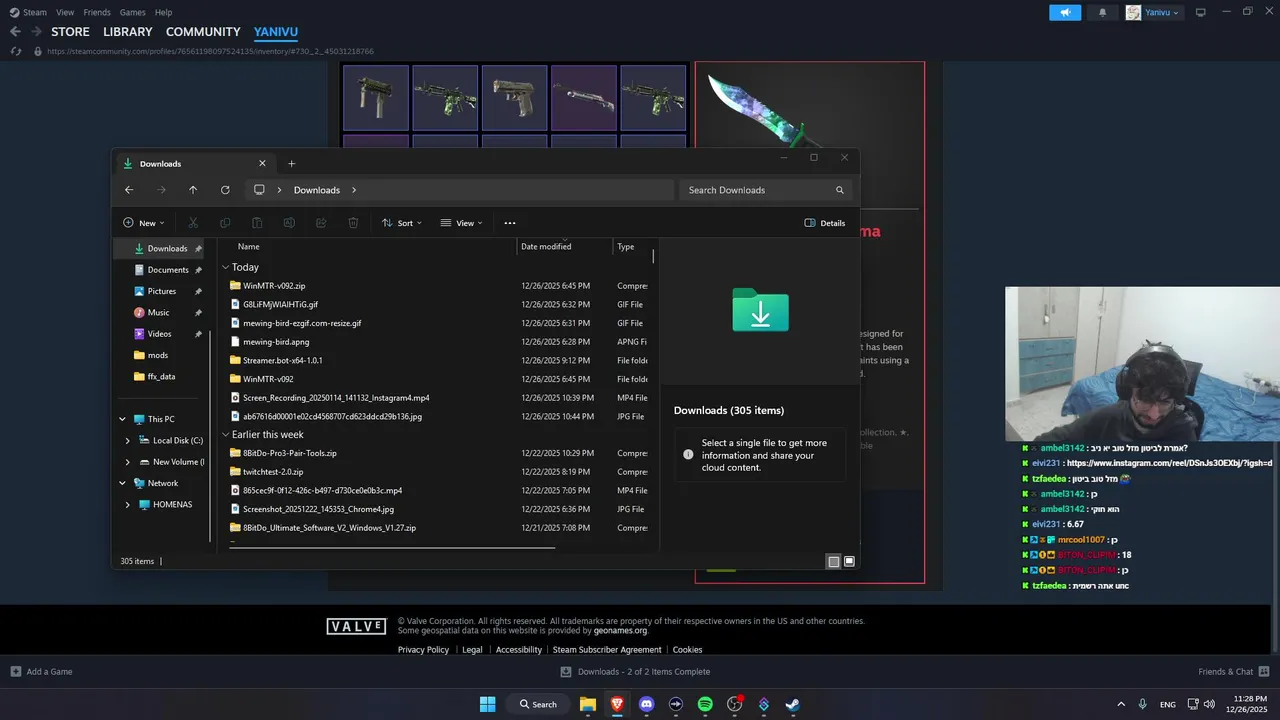1280x720 pixels.
Task: Go back in File Explorer
Action: 129,190
